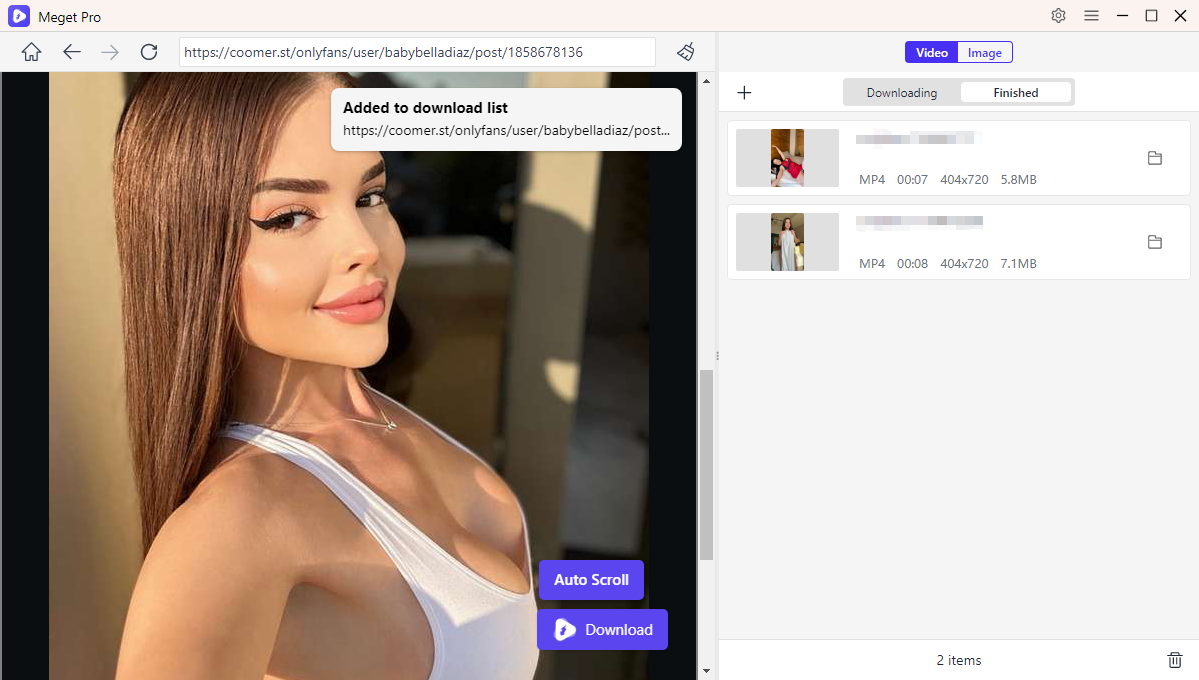Navigate forward in browser history
1199x680 pixels.
click(x=110, y=52)
